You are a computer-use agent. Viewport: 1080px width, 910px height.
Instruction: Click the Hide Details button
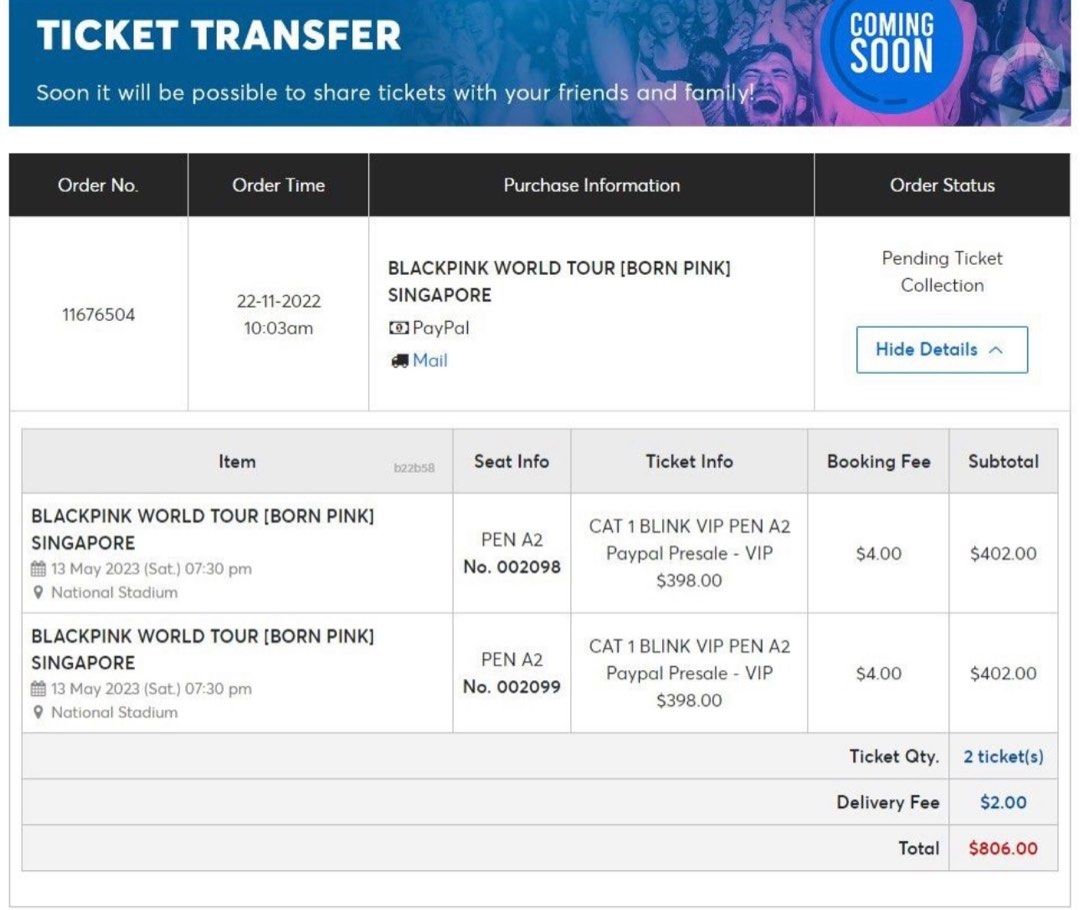pos(942,350)
